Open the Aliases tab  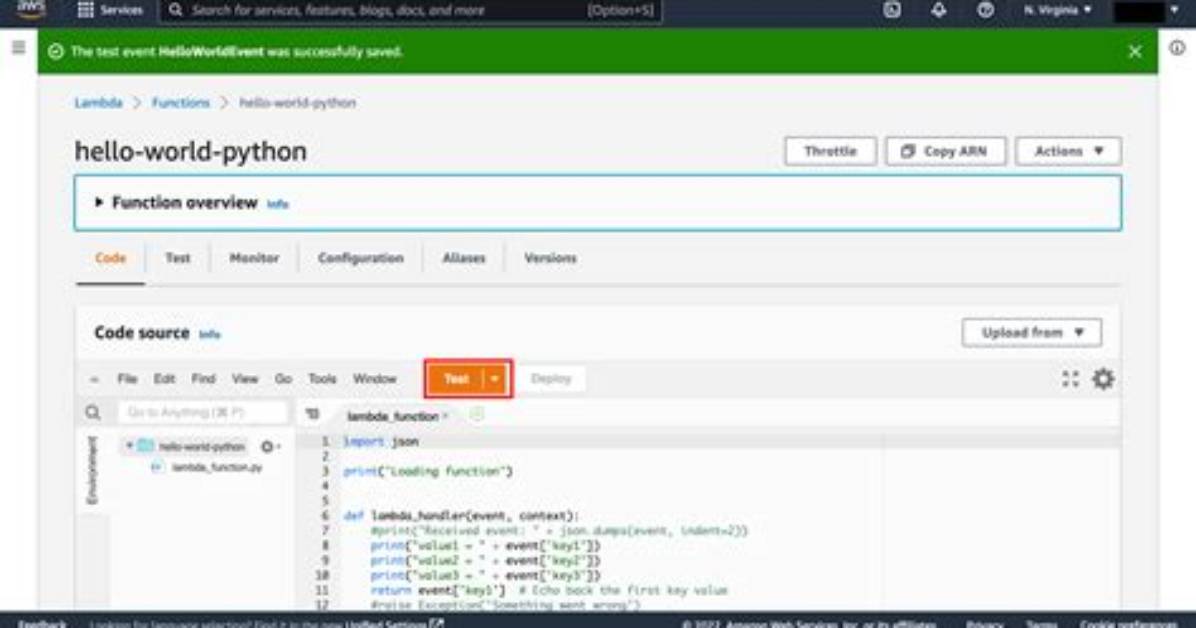[464, 258]
